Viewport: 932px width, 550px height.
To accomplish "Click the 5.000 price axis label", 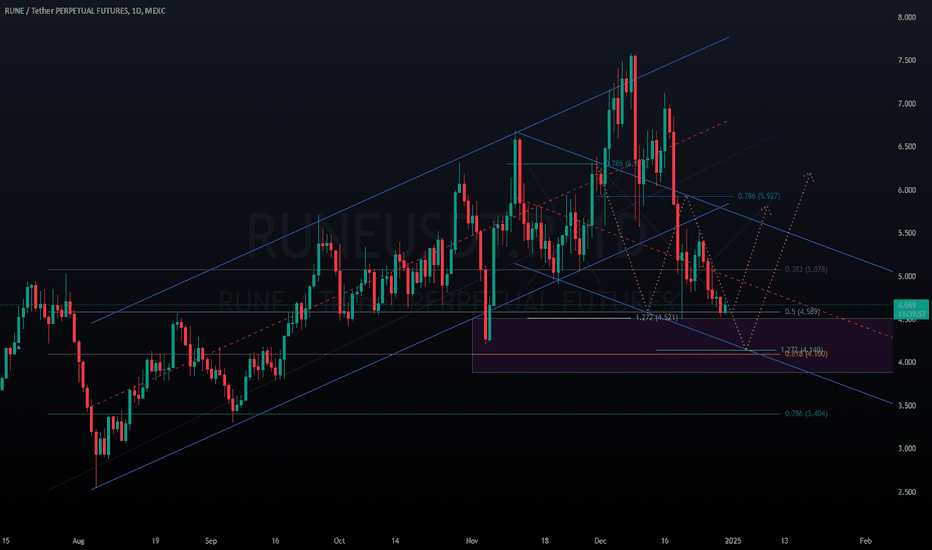I will coord(906,276).
